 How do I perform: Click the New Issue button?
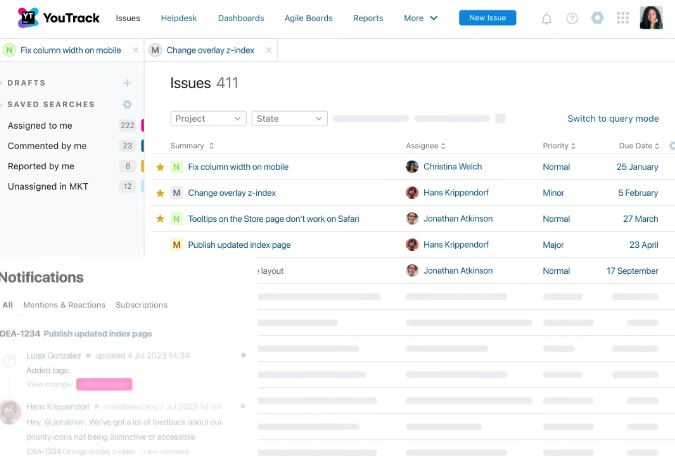coord(487,18)
